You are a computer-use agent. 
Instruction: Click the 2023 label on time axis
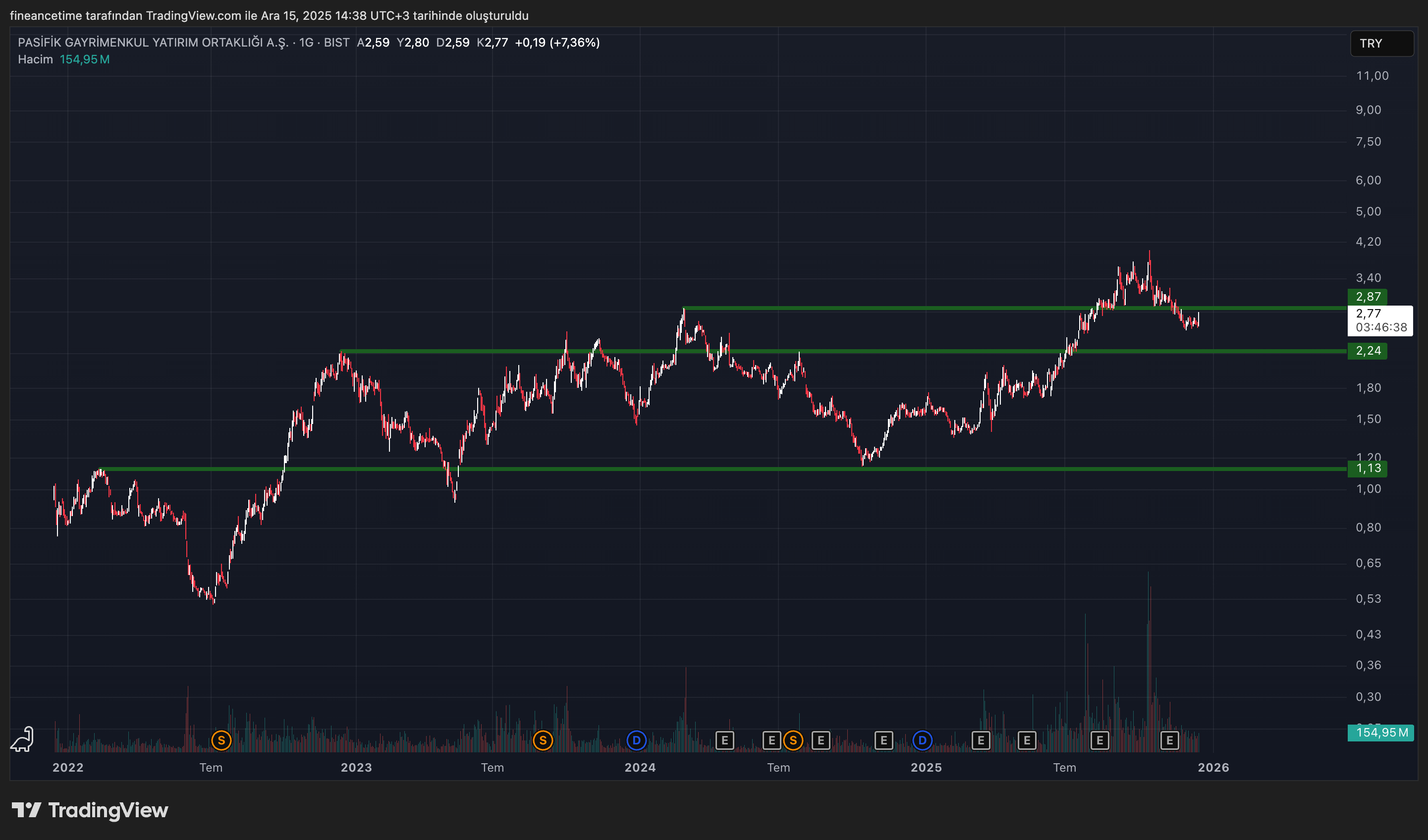click(356, 768)
